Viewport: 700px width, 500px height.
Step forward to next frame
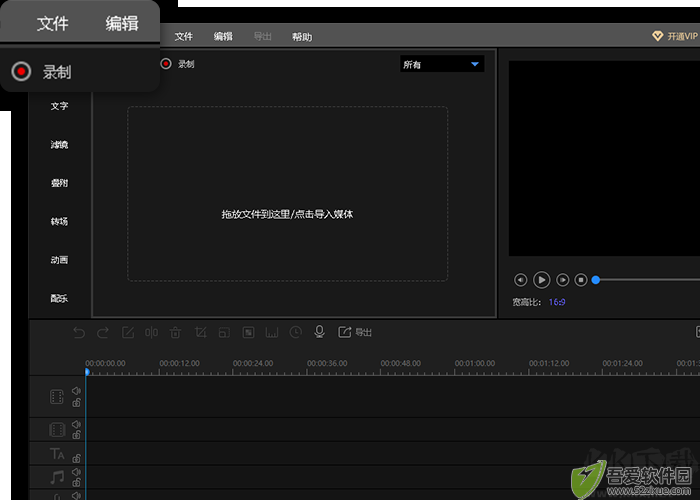(562, 280)
